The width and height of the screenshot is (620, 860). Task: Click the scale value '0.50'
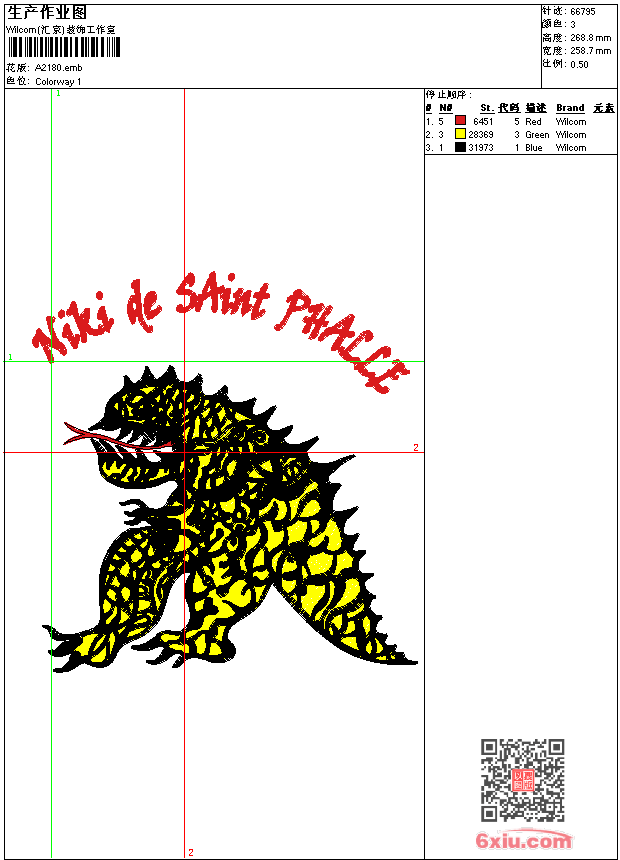click(x=579, y=64)
